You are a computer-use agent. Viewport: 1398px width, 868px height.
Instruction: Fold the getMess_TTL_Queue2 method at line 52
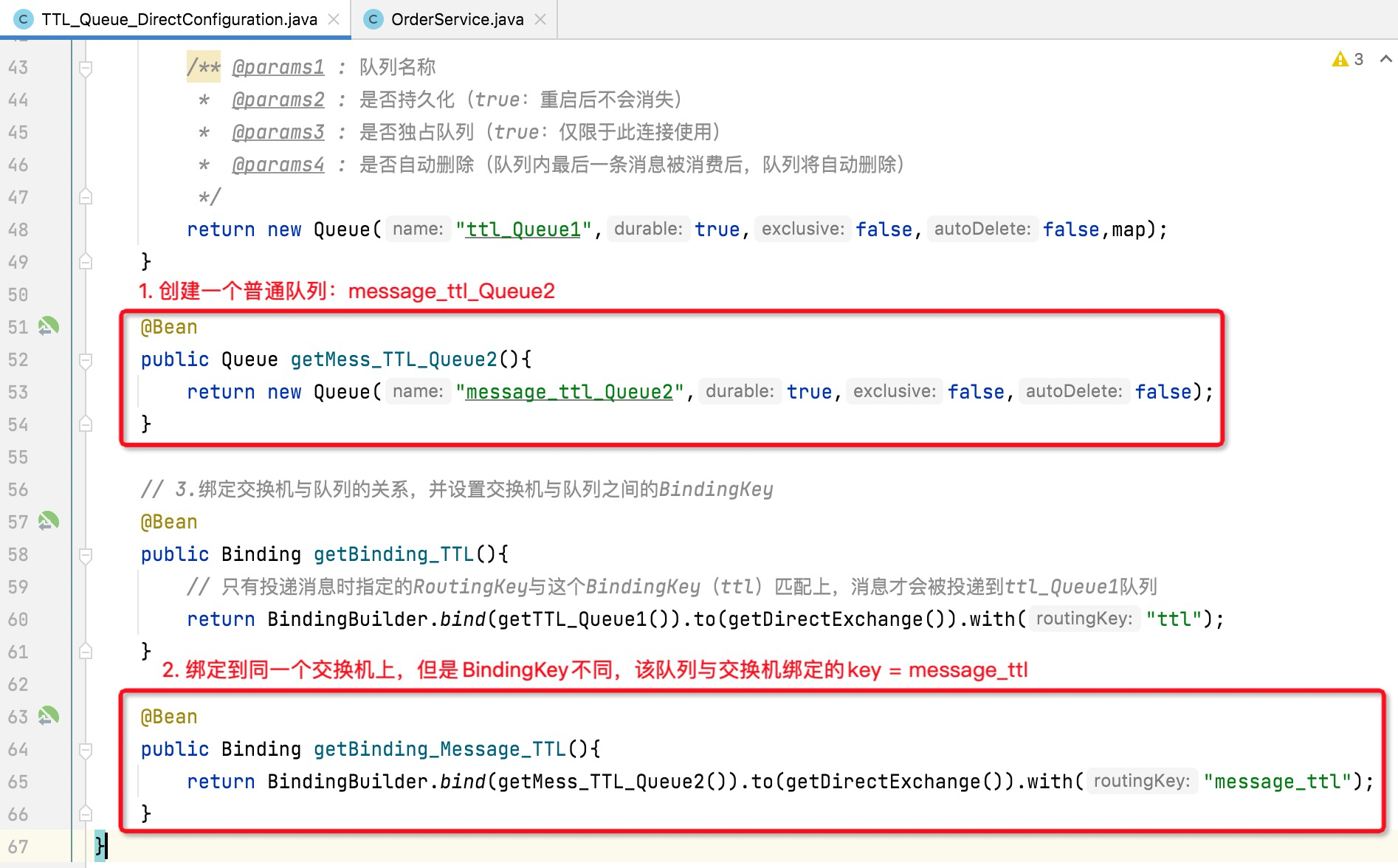point(86,360)
